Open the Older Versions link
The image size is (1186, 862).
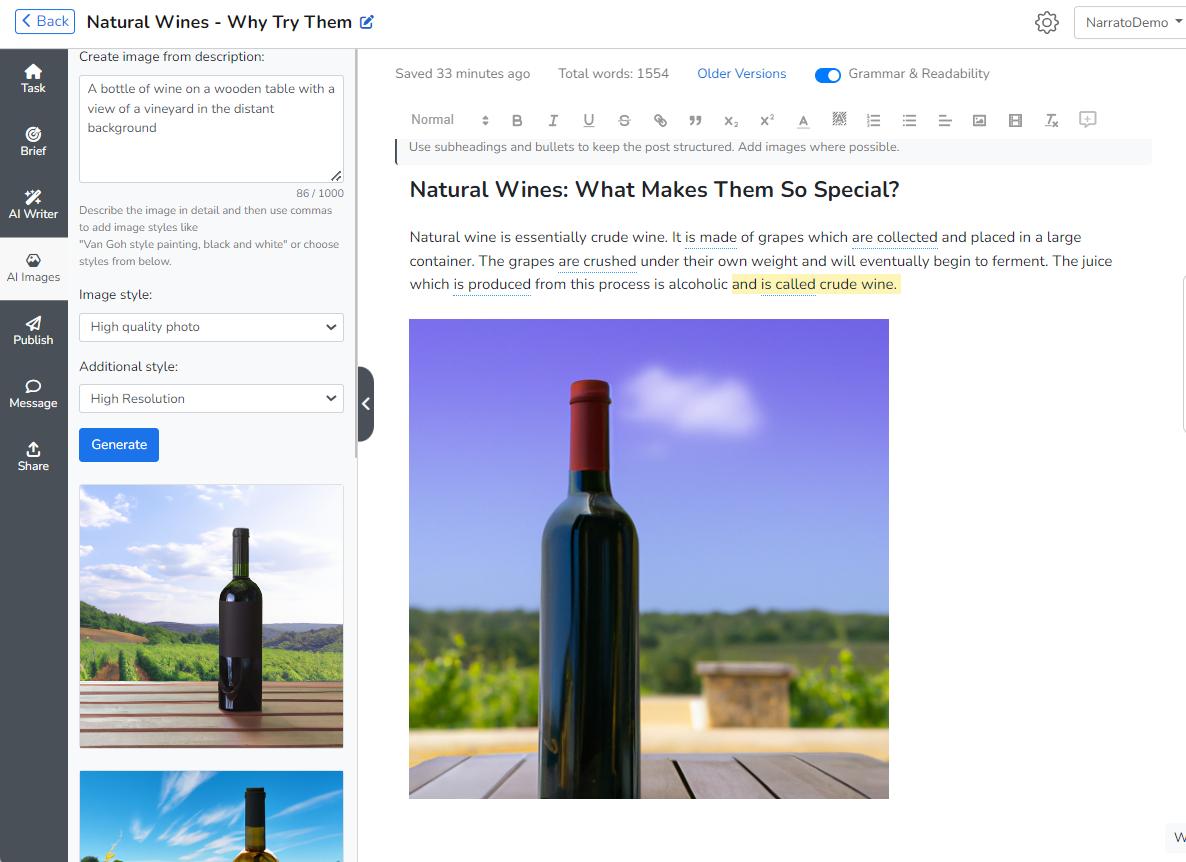point(741,73)
